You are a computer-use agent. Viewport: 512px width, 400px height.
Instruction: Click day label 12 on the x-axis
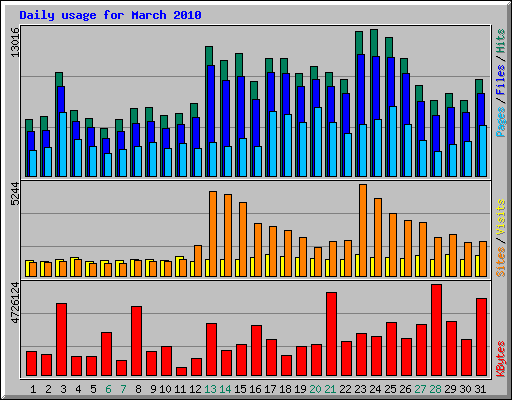(x=195, y=389)
